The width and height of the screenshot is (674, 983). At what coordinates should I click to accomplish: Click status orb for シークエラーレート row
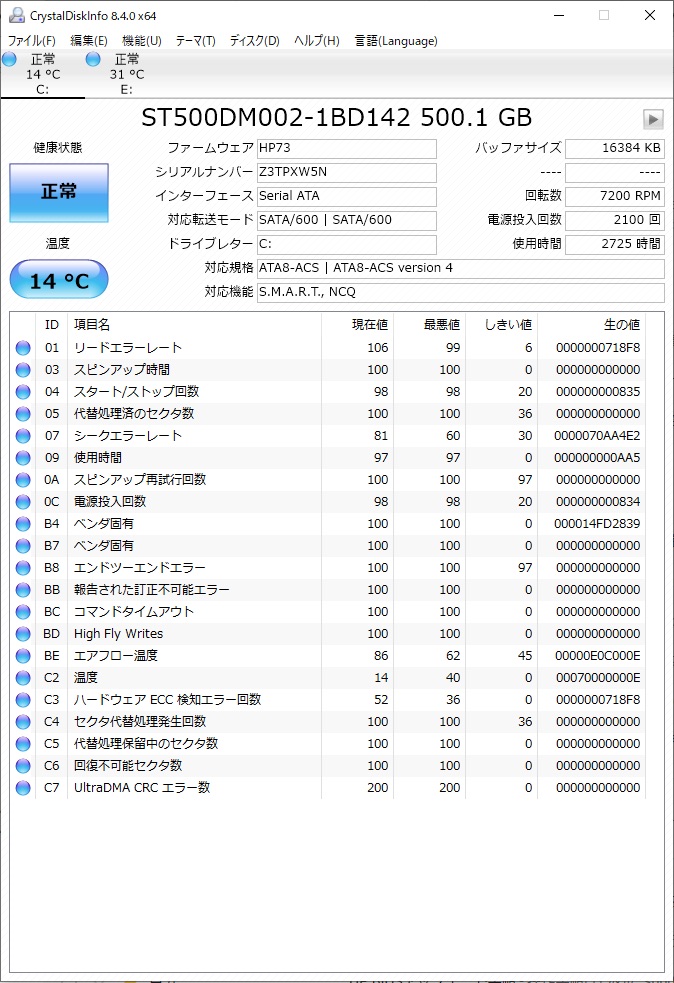[x=23, y=436]
